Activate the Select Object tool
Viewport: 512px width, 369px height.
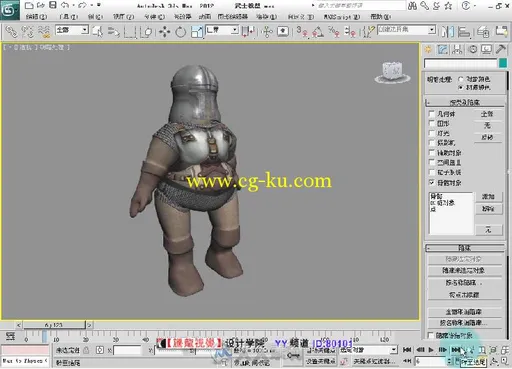pos(97,32)
